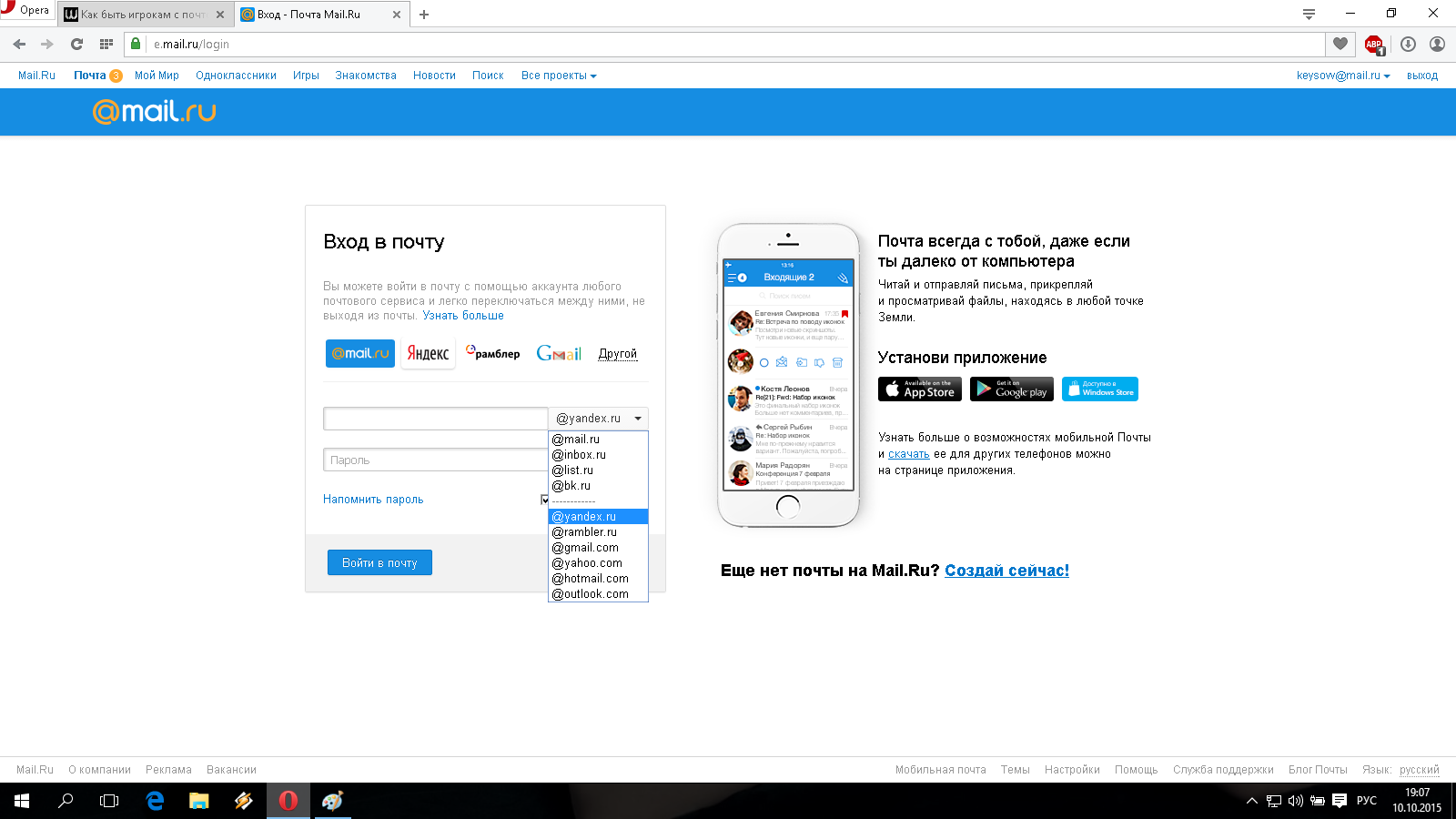Focus the email login input field
Viewport: 1456px width, 819px height.
436,419
